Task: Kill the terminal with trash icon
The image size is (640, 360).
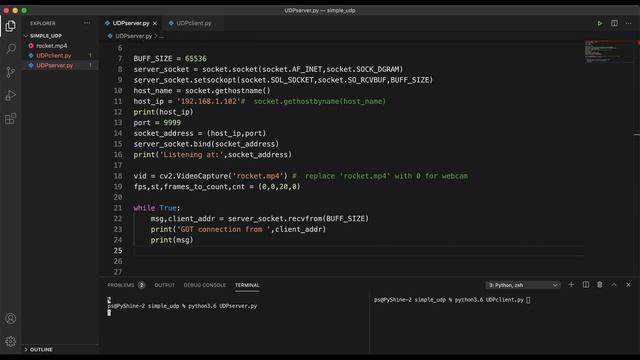Action: pos(600,284)
